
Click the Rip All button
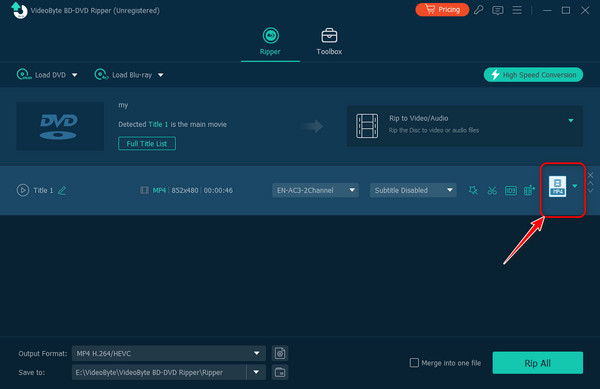tap(538, 363)
